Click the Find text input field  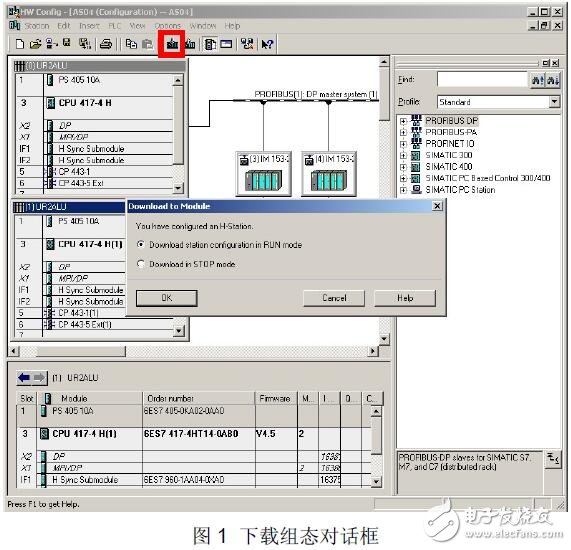482,79
